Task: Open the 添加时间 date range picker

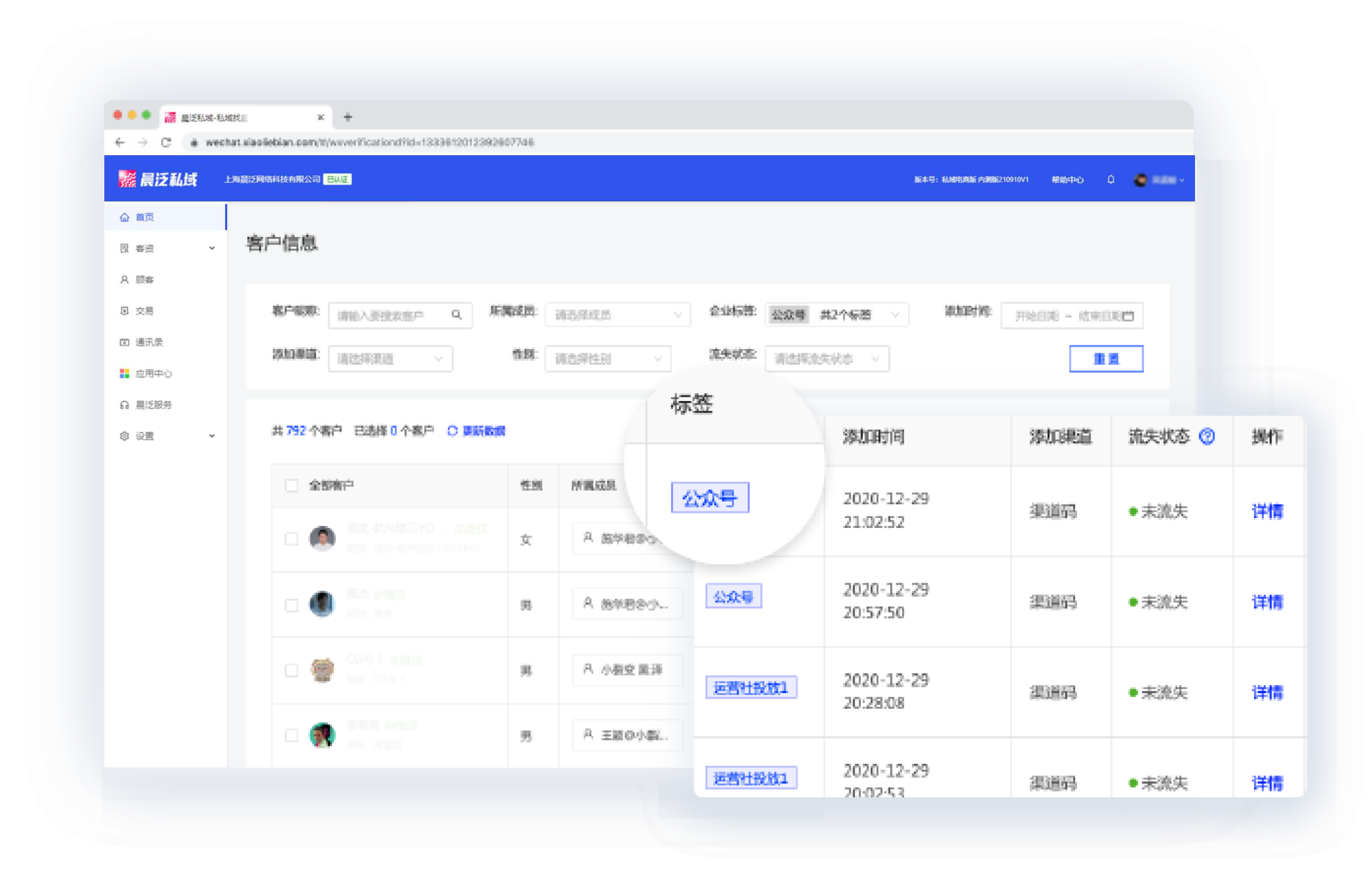Action: pyautogui.click(x=1072, y=316)
